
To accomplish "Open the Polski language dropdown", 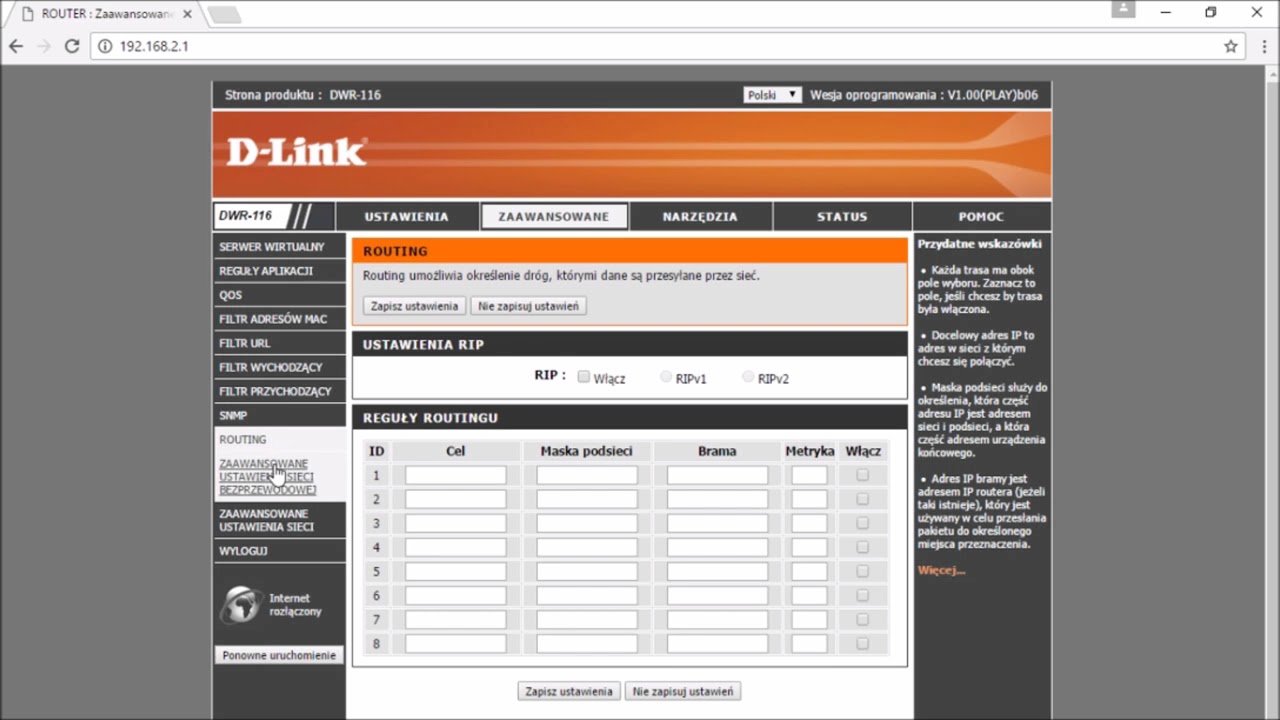I will [772, 95].
